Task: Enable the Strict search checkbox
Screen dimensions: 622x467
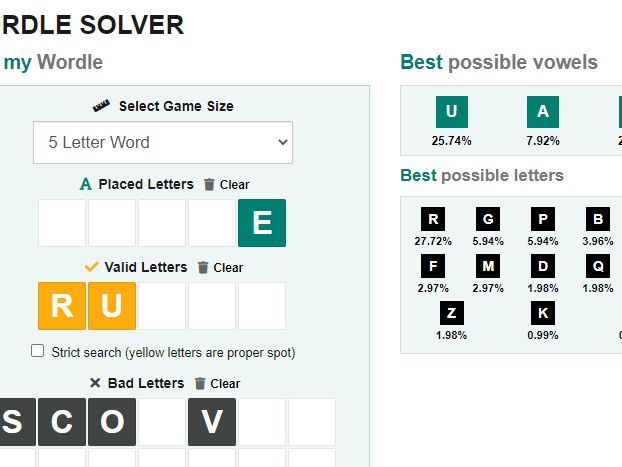Action: (38, 351)
